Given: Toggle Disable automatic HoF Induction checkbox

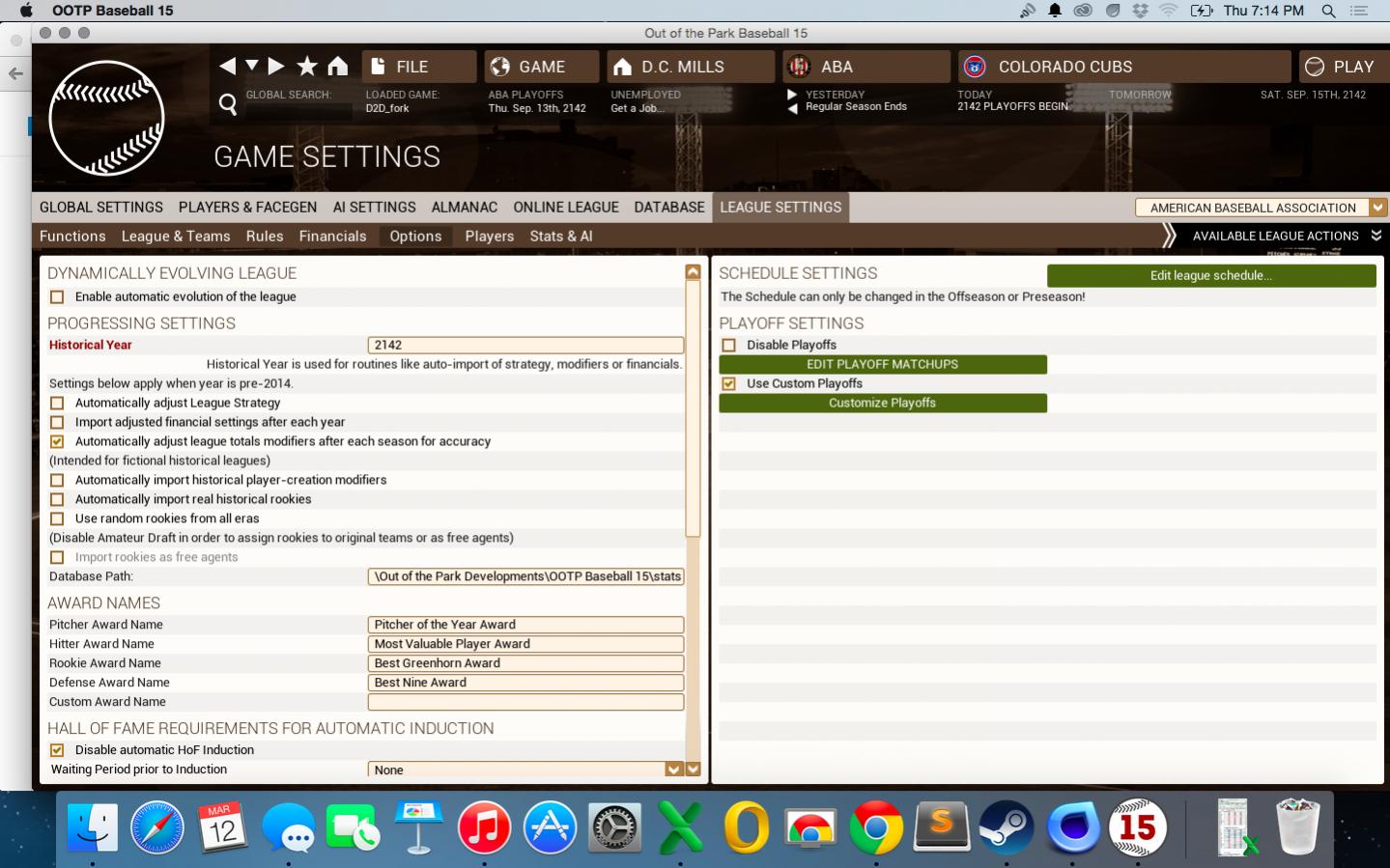Looking at the screenshot, I should pyautogui.click(x=57, y=750).
